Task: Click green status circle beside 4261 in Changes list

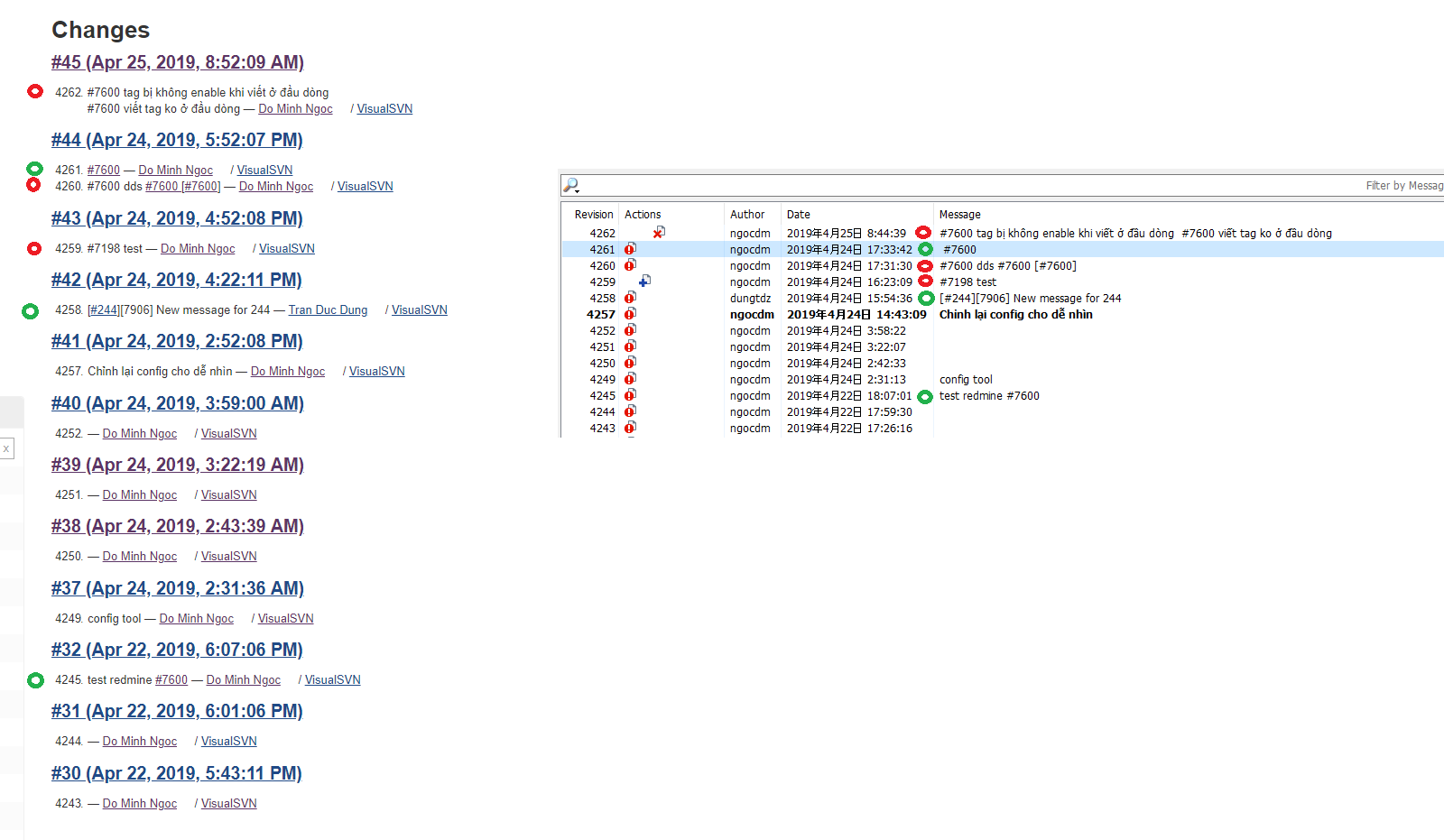Action: coord(34,169)
